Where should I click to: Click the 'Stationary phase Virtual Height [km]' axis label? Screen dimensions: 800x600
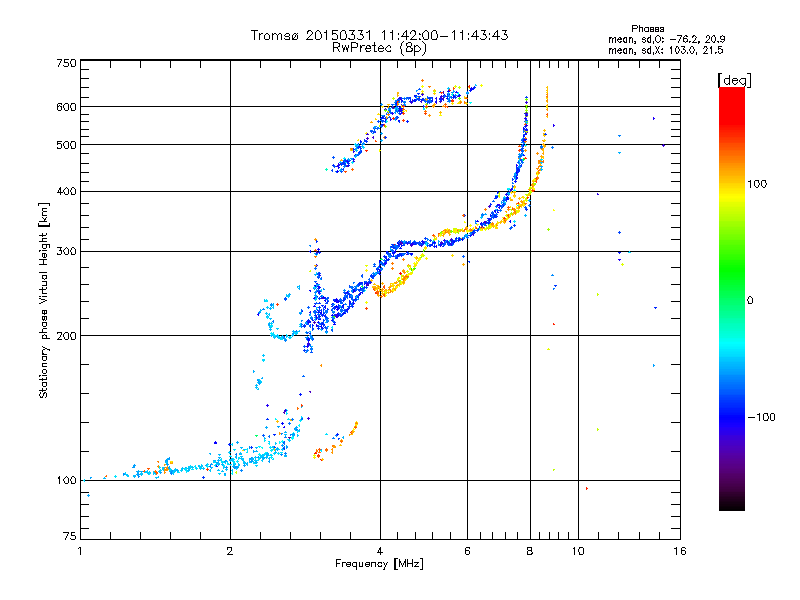click(x=44, y=301)
